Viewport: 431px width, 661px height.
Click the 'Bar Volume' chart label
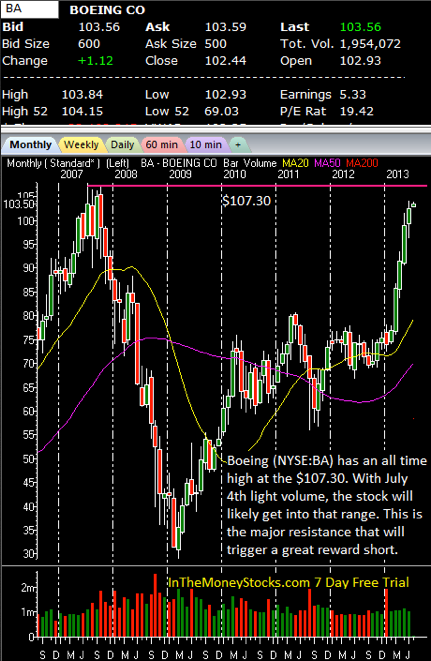pyautogui.click(x=250, y=163)
